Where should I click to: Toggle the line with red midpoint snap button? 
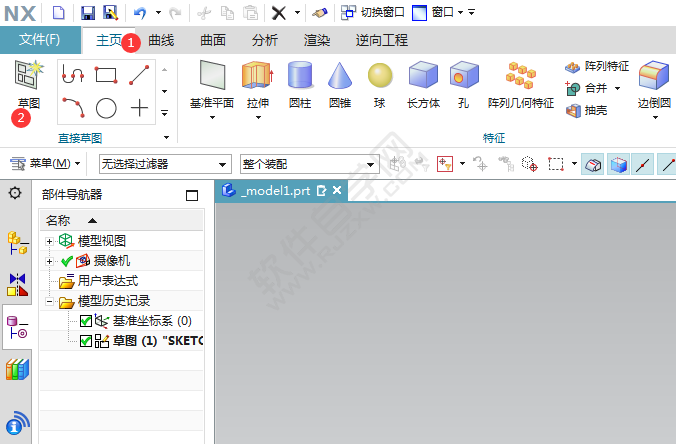[x=643, y=164]
